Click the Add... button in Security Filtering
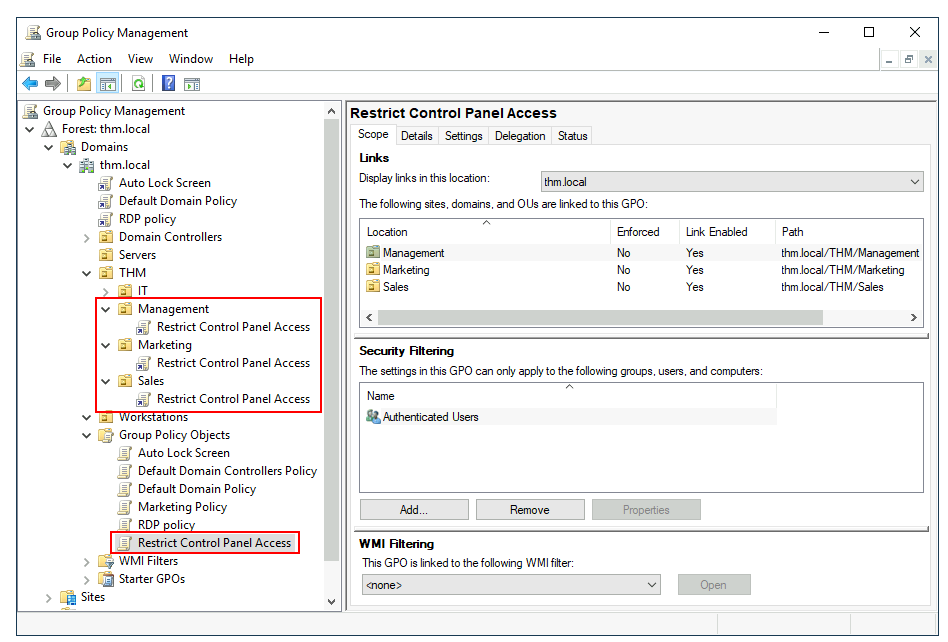This screenshot has width=948, height=642. tap(413, 510)
